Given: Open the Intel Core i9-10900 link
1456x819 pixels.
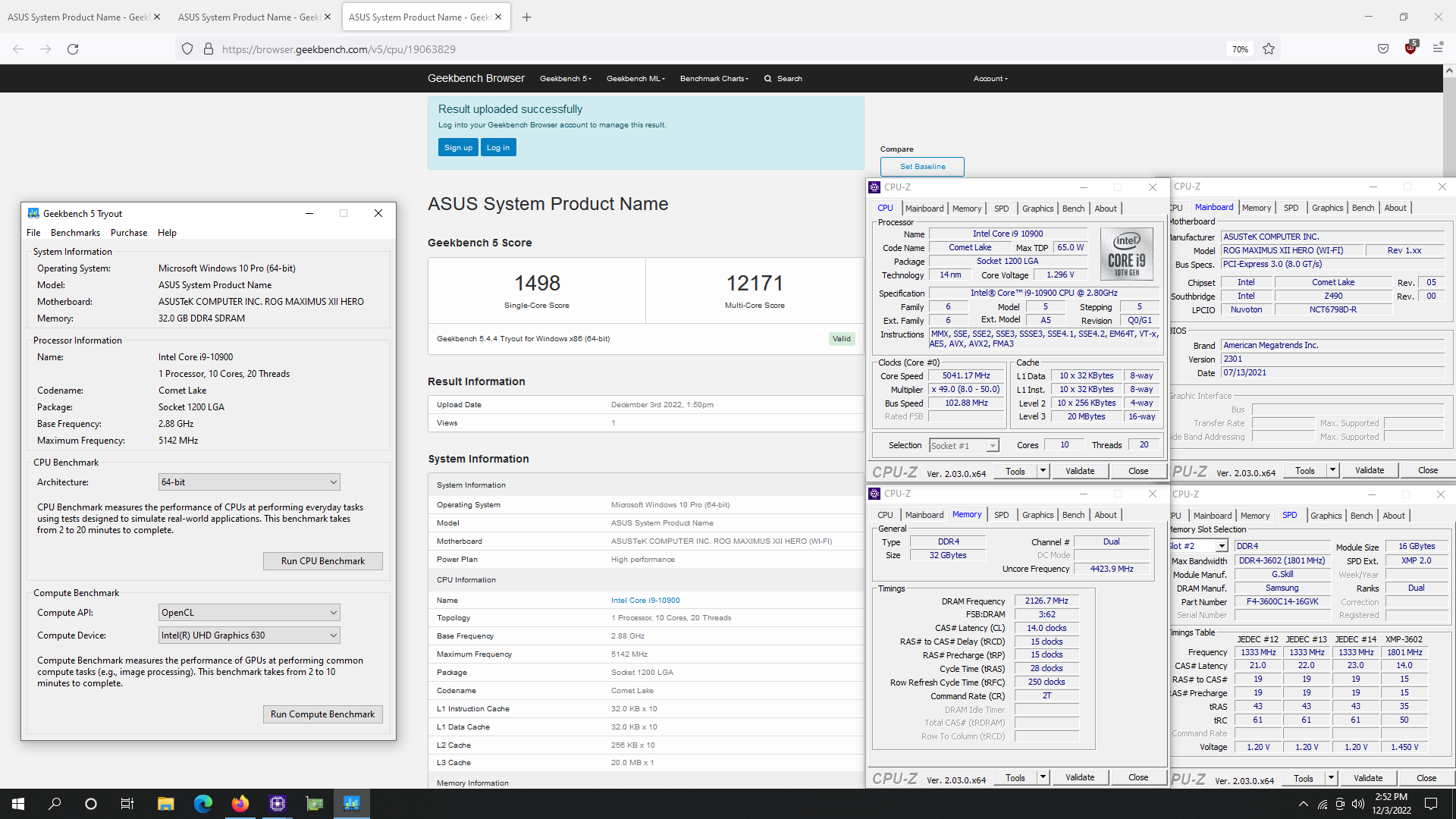Looking at the screenshot, I should point(645,601).
